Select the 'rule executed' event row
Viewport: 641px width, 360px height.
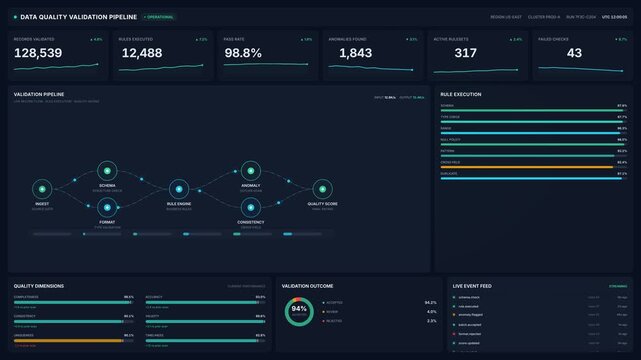[540, 306]
